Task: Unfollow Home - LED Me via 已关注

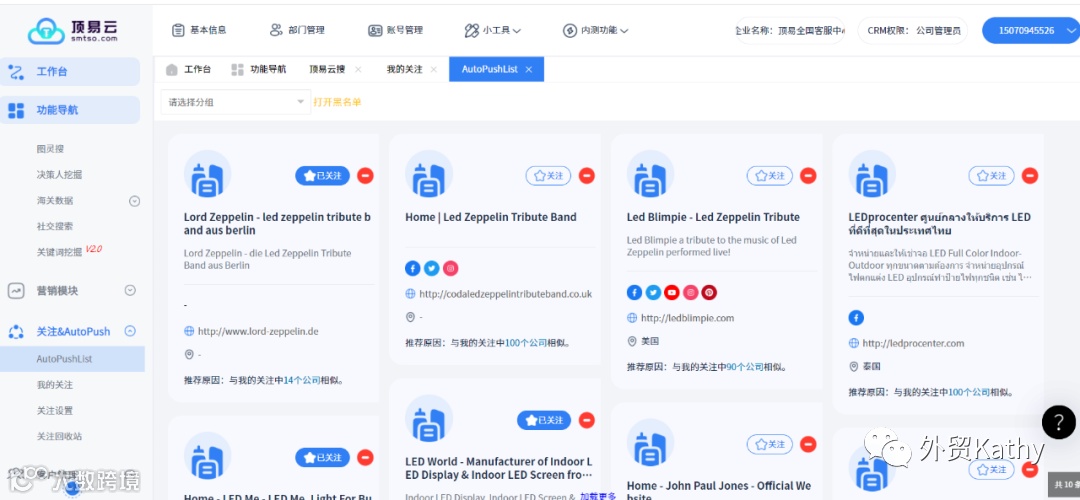Action: pos(322,457)
